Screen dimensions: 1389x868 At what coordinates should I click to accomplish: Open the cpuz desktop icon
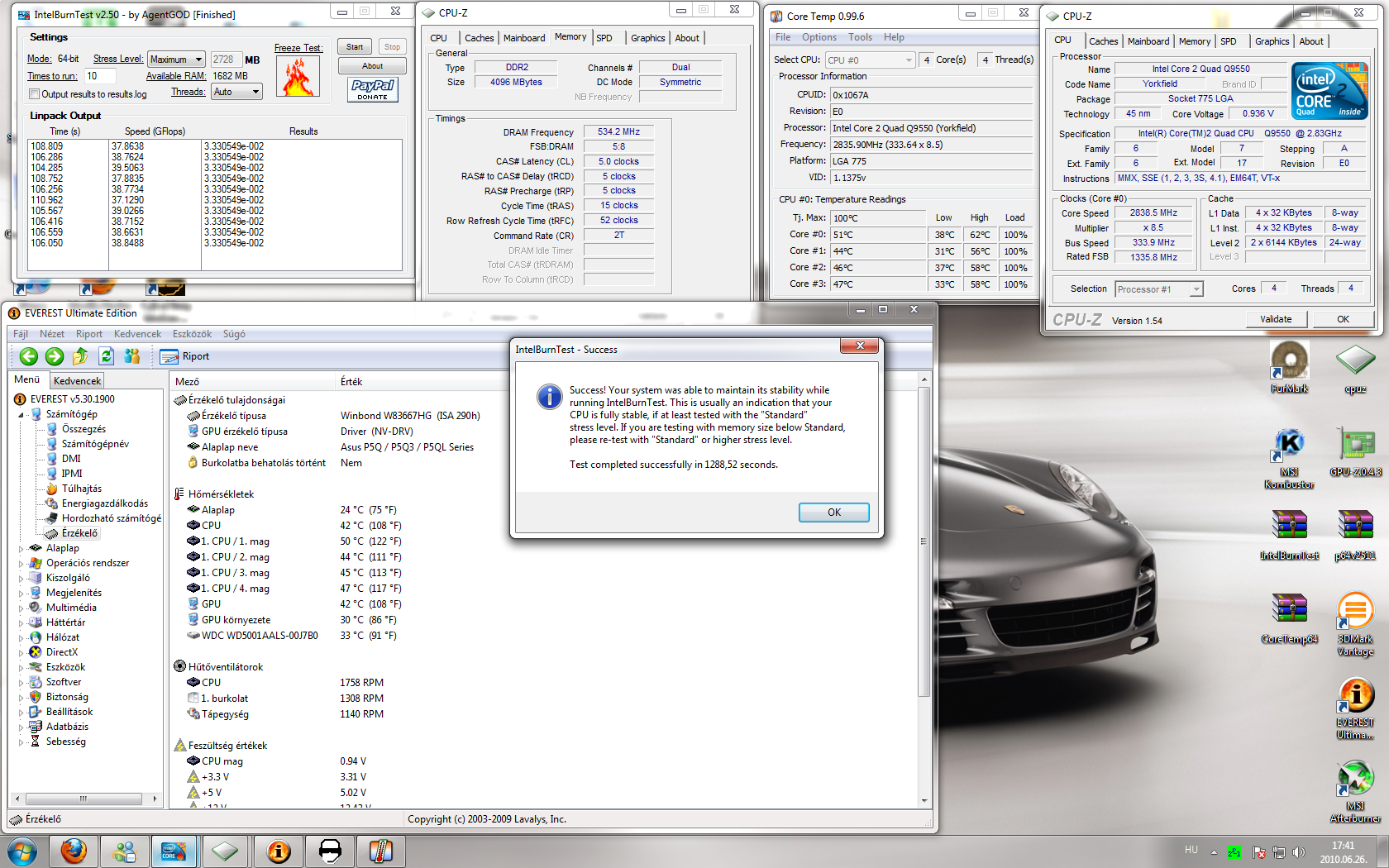click(1355, 367)
